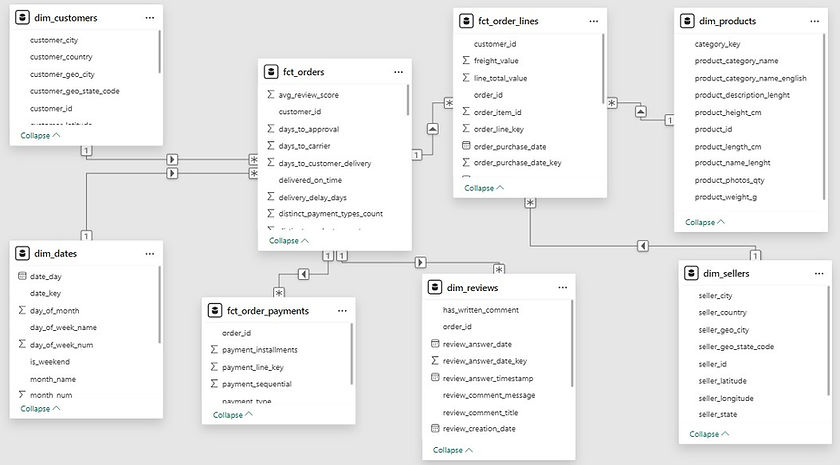
Task: Collapse the fct_orders field list
Action: click(289, 241)
